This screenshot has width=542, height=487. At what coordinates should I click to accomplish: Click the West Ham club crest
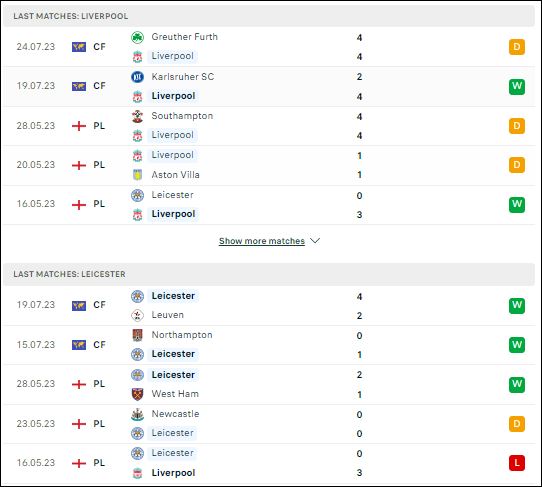tap(137, 394)
